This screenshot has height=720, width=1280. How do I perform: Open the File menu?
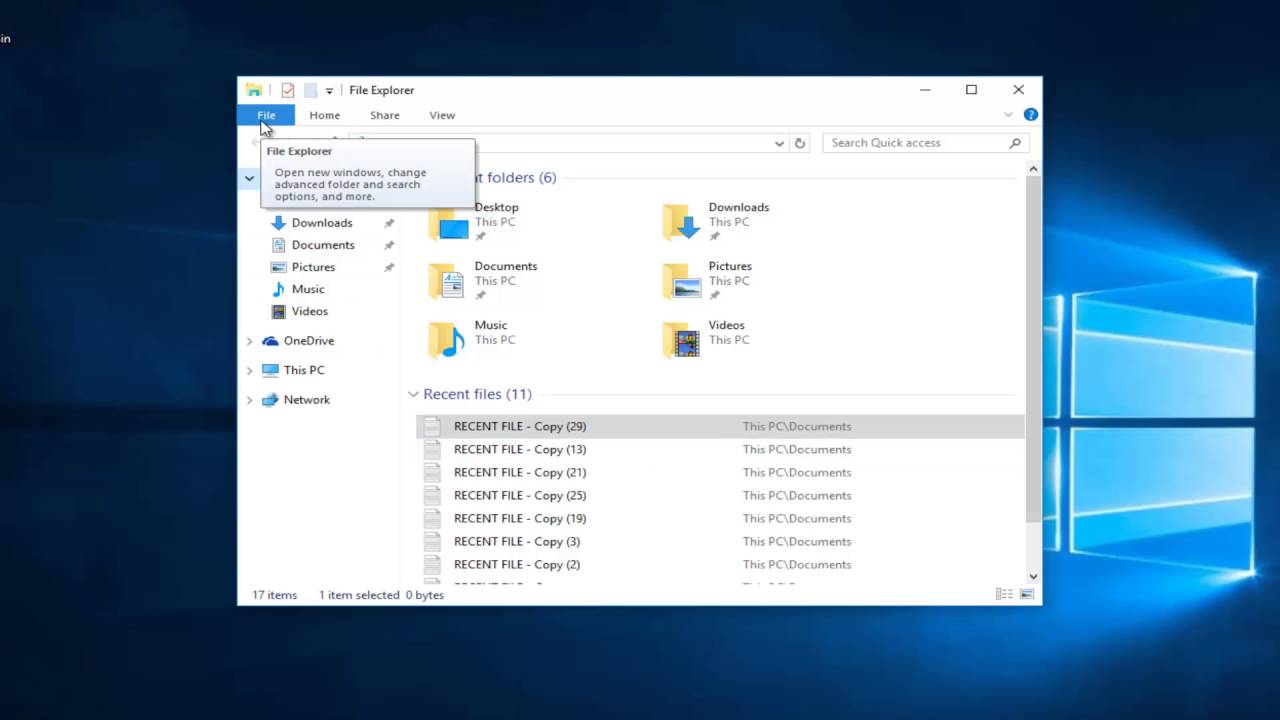point(266,115)
